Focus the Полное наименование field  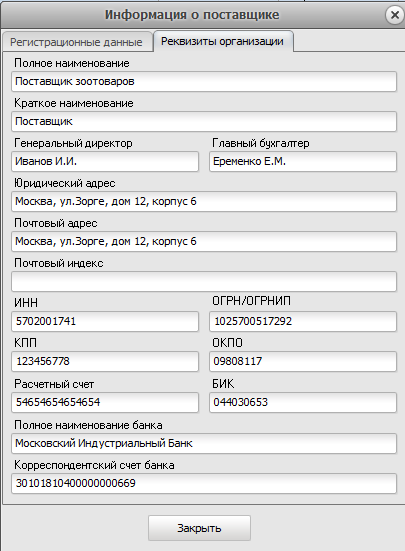point(204,82)
